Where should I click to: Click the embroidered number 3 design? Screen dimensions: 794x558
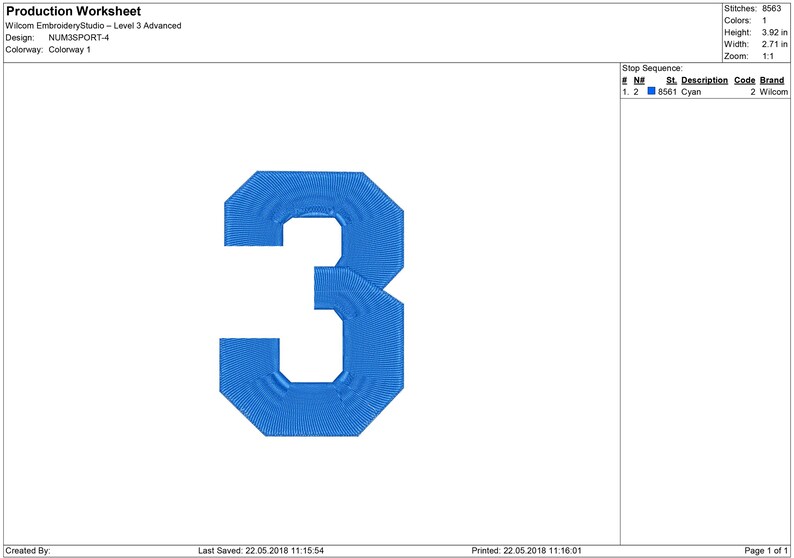[x=311, y=303]
